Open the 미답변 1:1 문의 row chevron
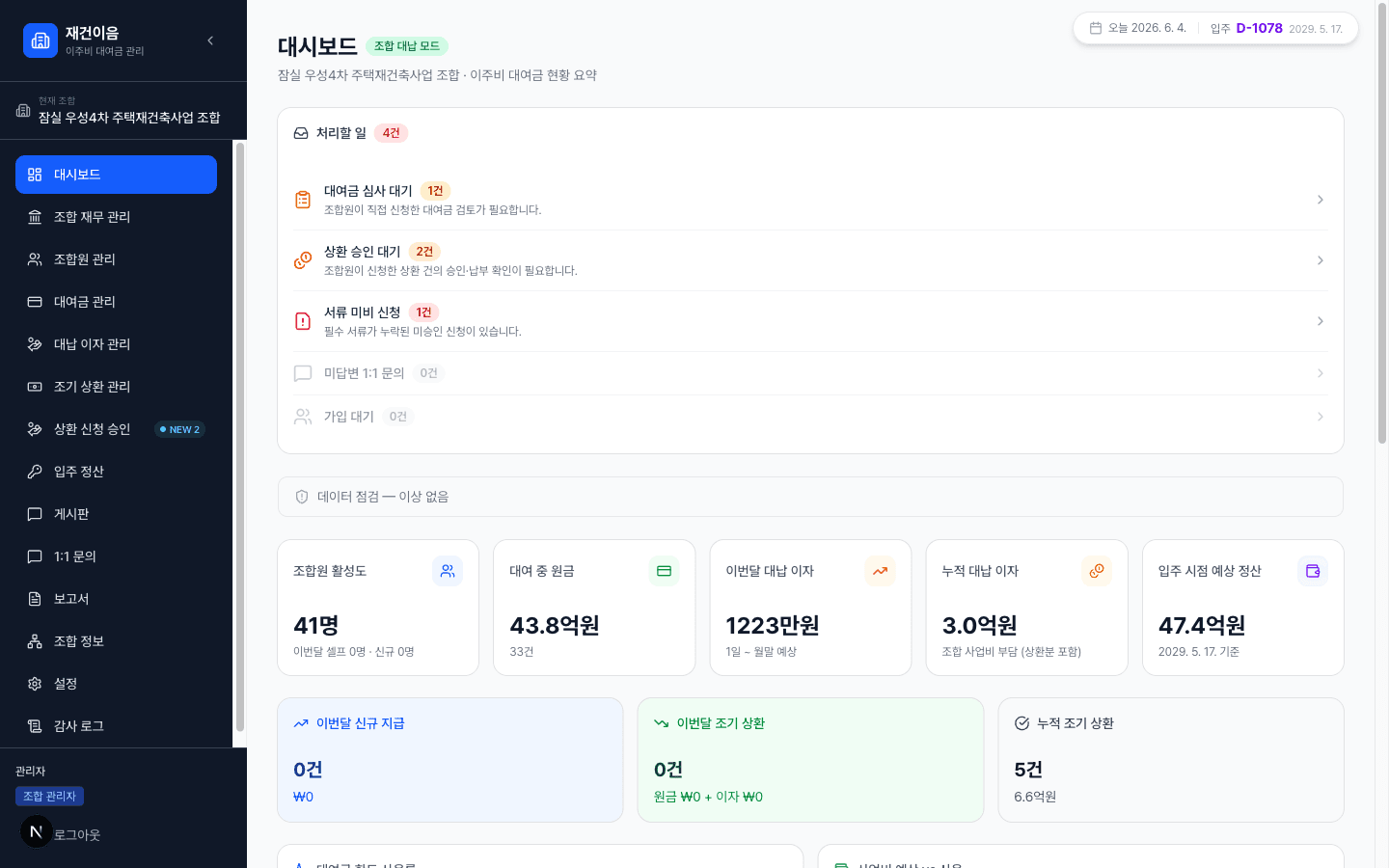Viewport: 1389px width, 868px height. pos(1320,373)
